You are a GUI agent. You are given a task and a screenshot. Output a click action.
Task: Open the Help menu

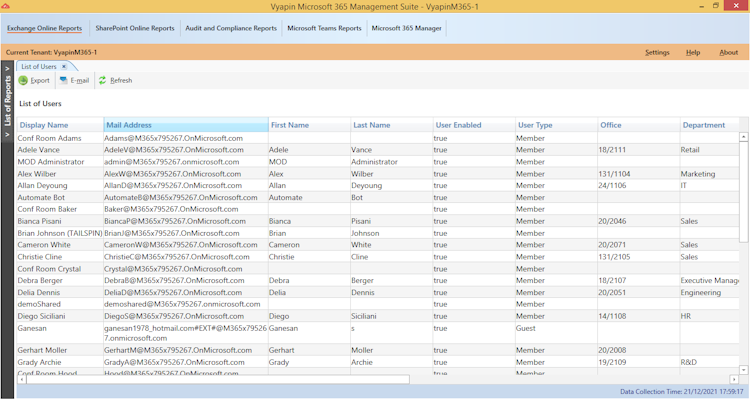pos(693,52)
